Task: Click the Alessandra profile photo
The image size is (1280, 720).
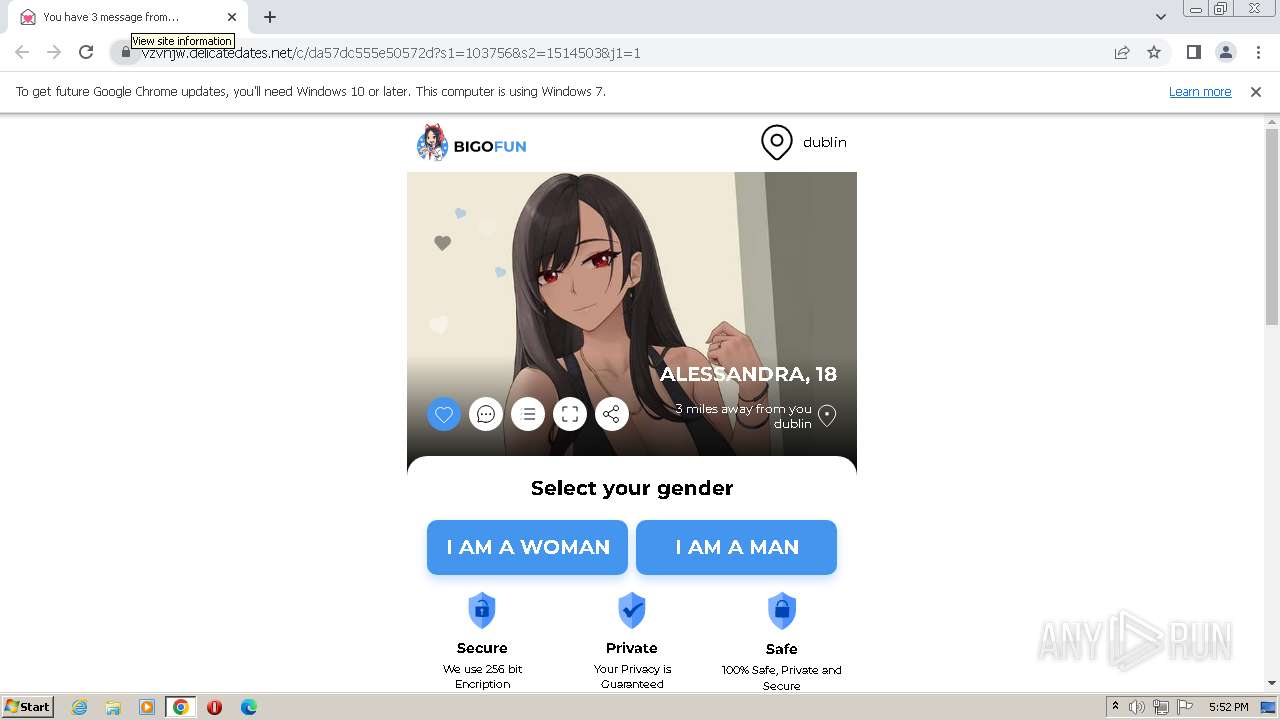Action: point(632,314)
